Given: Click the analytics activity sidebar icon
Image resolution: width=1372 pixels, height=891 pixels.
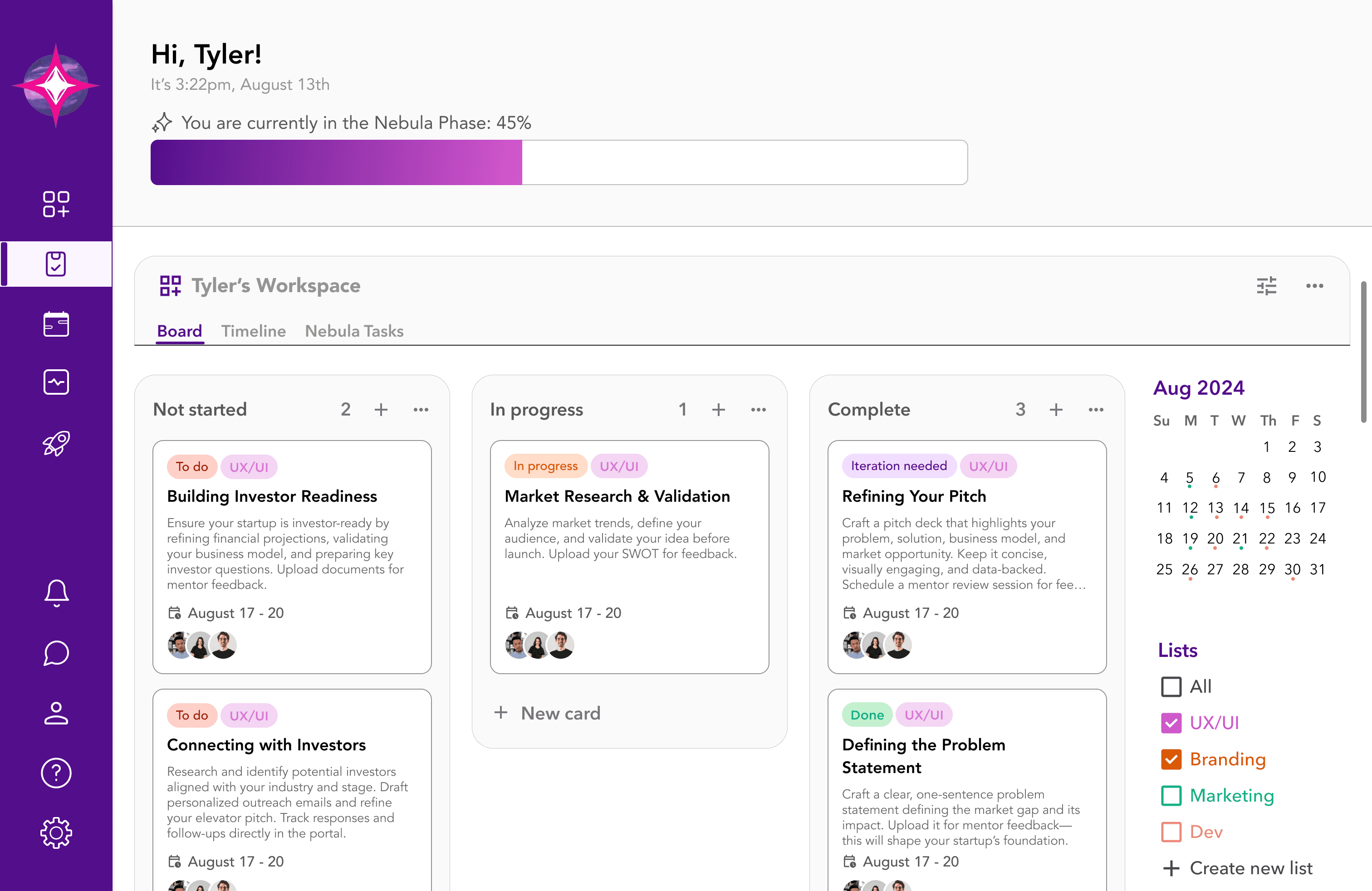Looking at the screenshot, I should click(56, 382).
